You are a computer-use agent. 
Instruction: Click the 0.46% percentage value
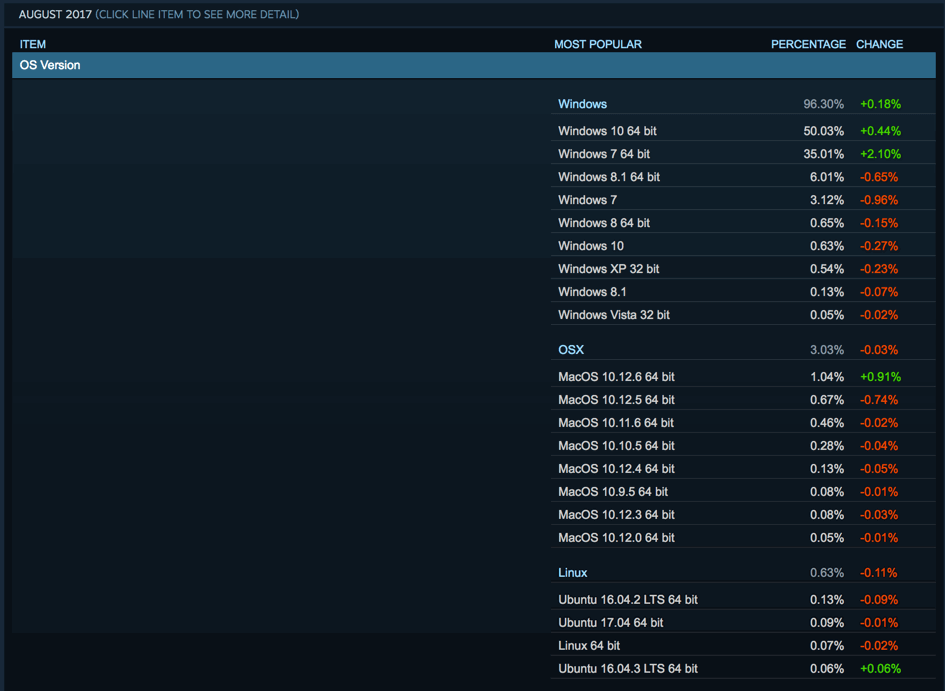(x=827, y=423)
